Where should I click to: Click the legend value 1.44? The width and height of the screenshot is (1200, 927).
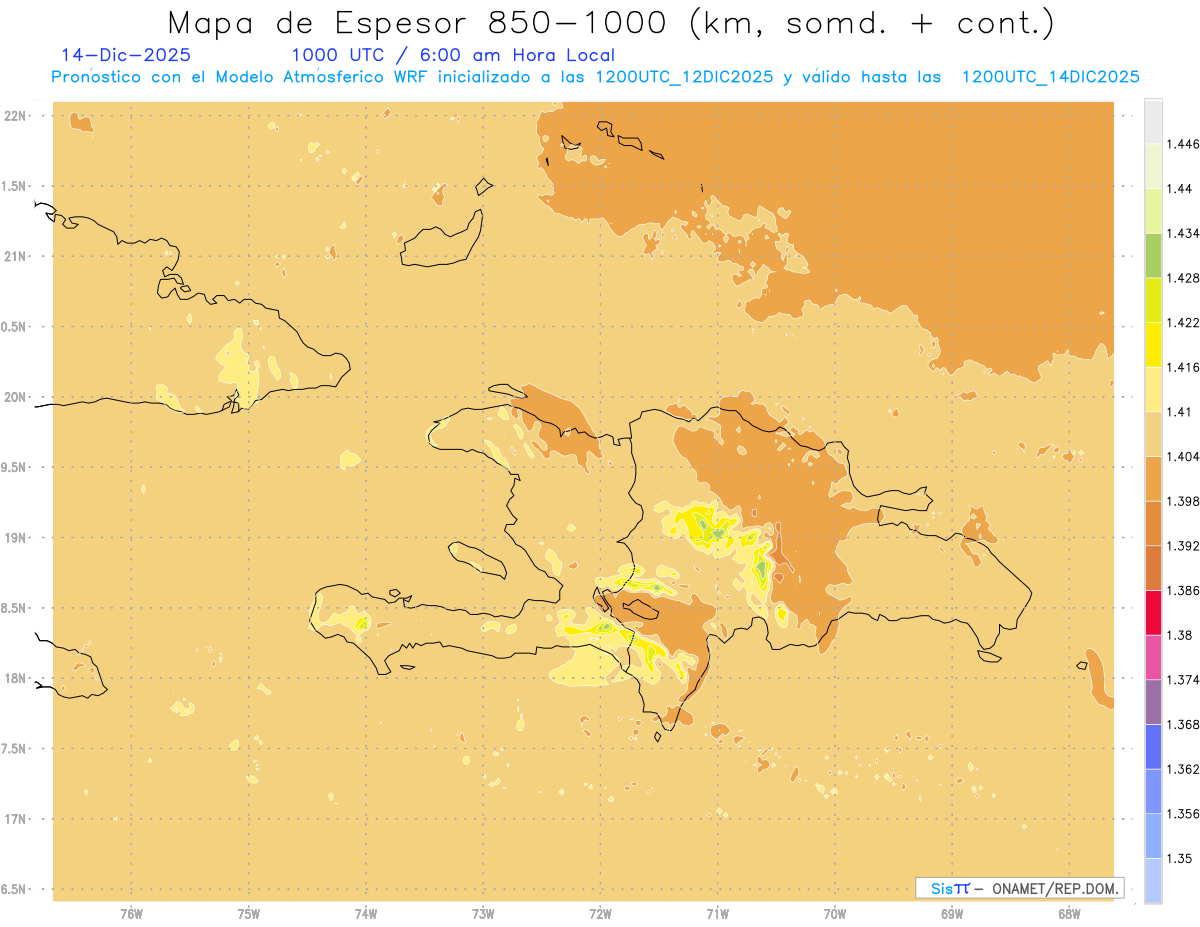[x=1179, y=189]
